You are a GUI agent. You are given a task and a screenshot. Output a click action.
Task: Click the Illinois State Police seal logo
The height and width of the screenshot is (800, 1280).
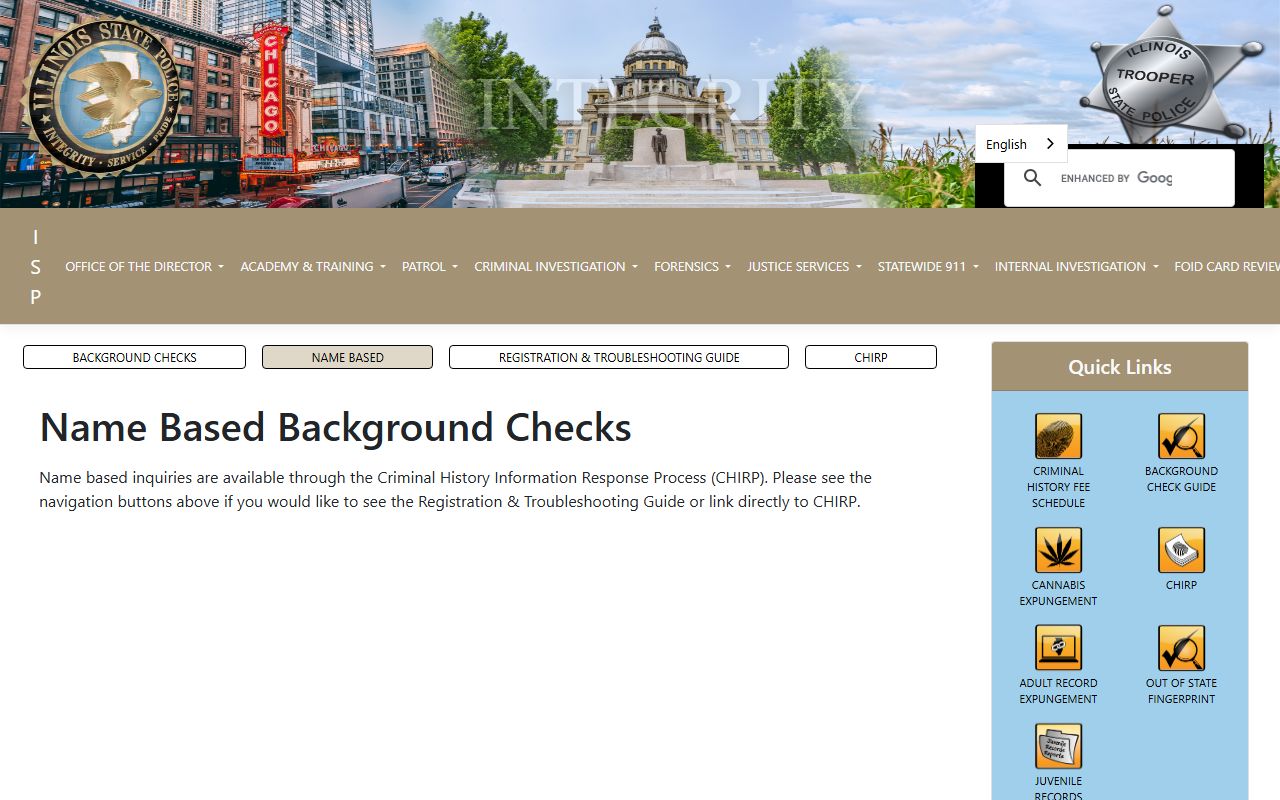(101, 97)
